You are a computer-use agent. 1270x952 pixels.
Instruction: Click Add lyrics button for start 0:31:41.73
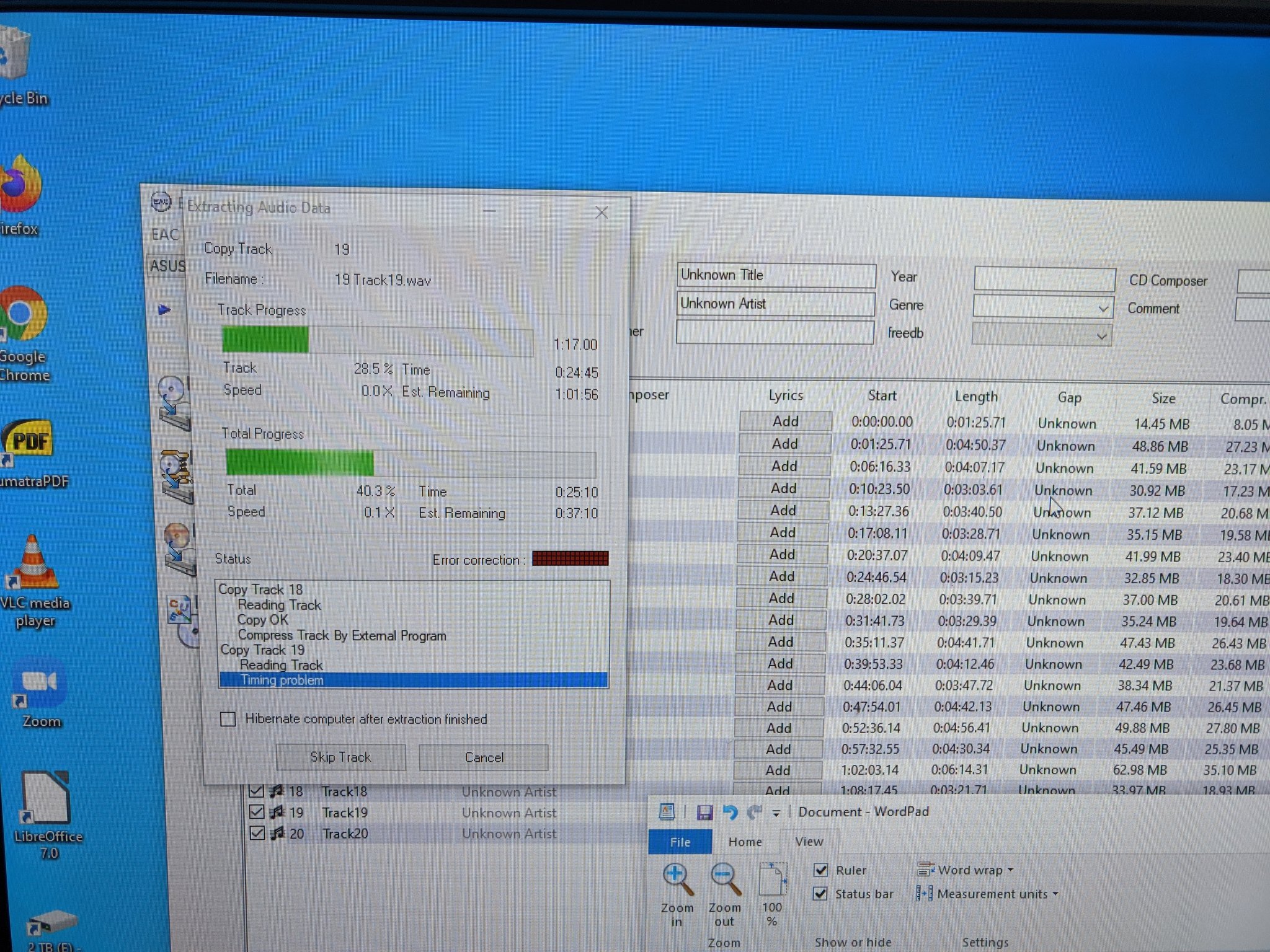tap(781, 620)
